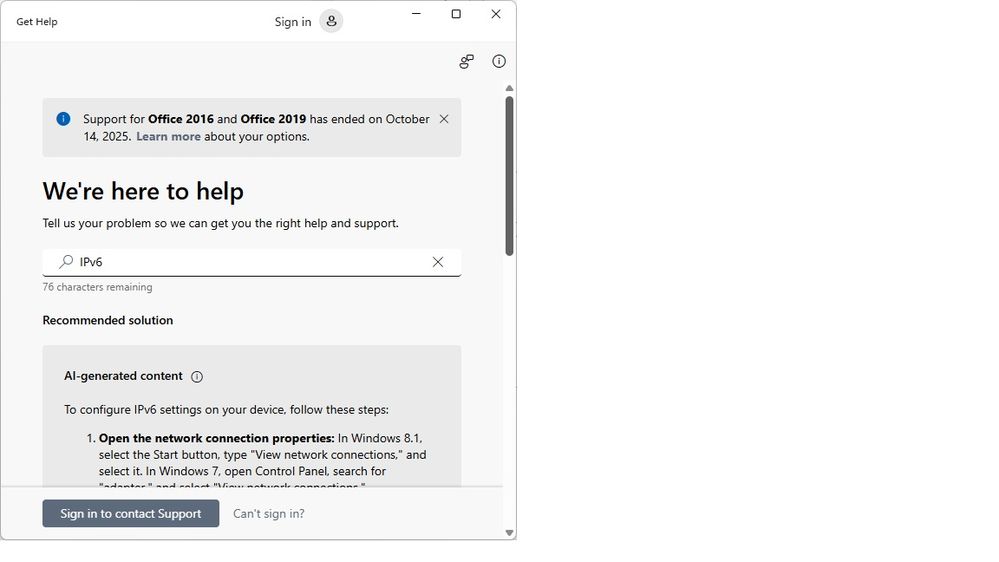999x562 pixels.
Task: Click the account avatar icon
Action: tap(331, 21)
